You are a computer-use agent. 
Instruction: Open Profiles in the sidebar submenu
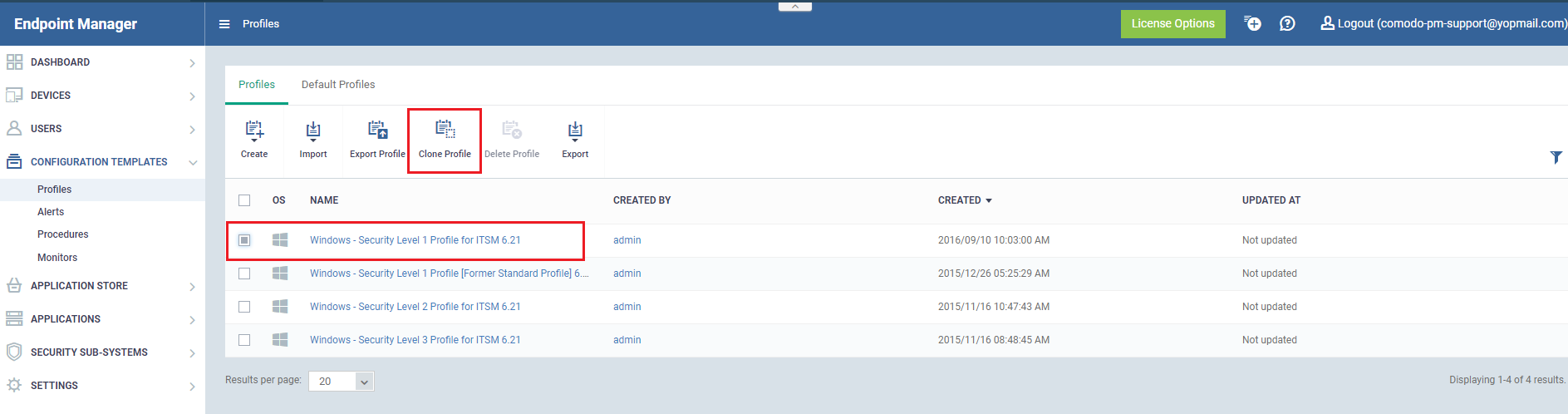pyautogui.click(x=55, y=190)
